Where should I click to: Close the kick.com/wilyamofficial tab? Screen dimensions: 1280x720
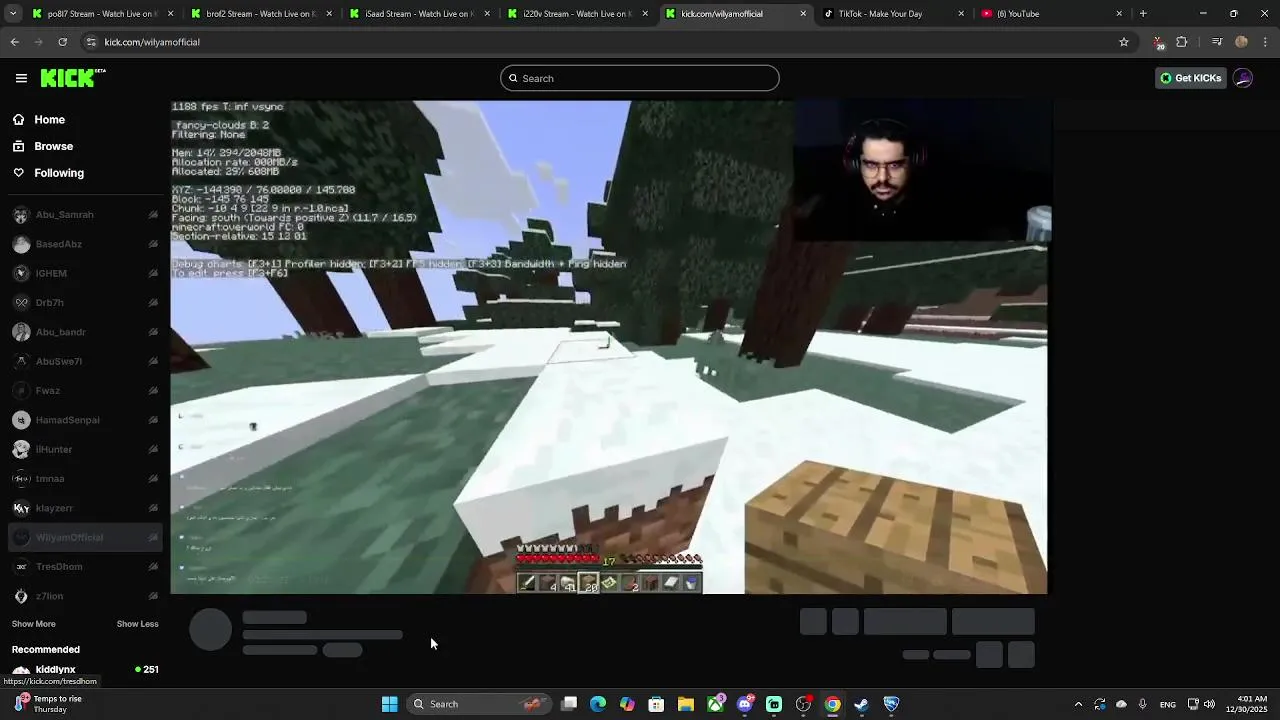(x=803, y=14)
